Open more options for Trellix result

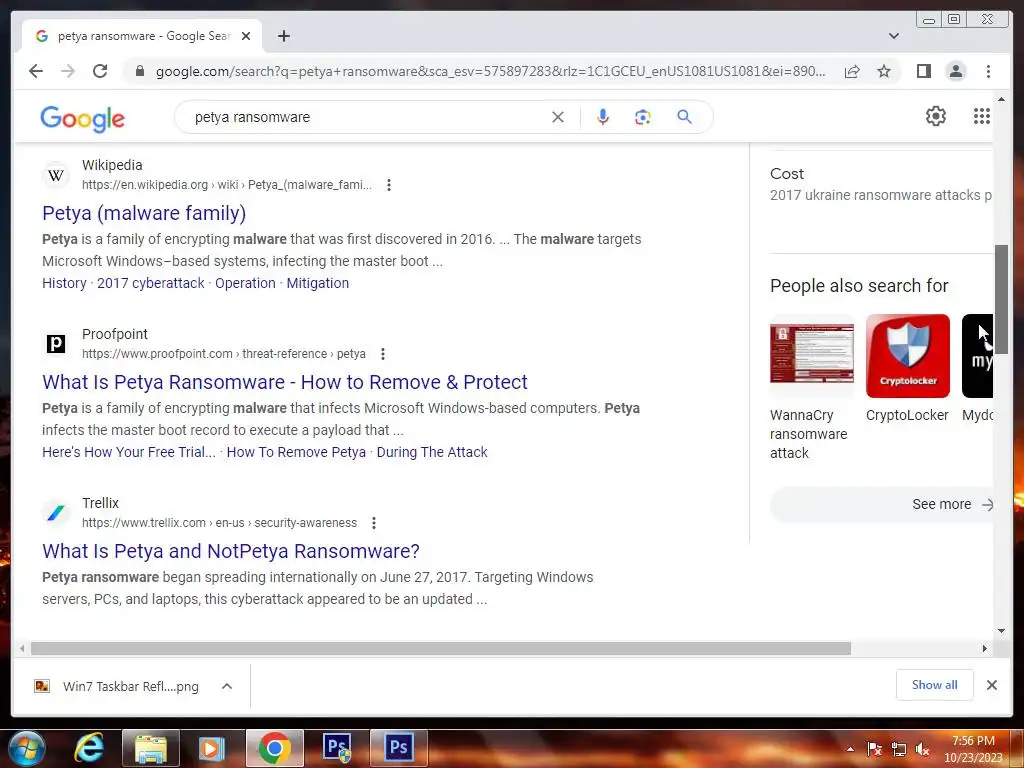click(374, 523)
